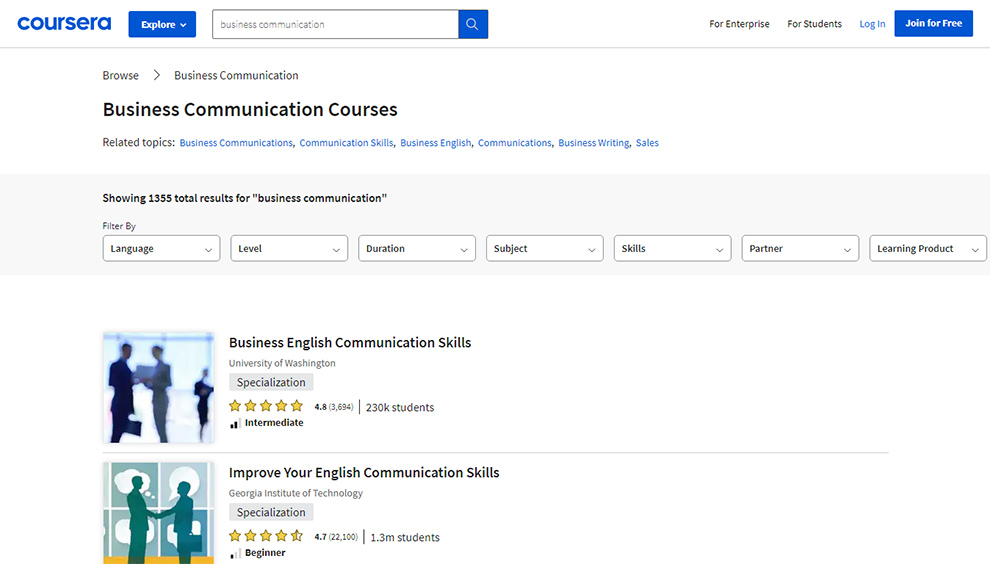Open the Improve Your English Communication Skills thumbnail
This screenshot has height=564, width=990.
click(x=158, y=513)
